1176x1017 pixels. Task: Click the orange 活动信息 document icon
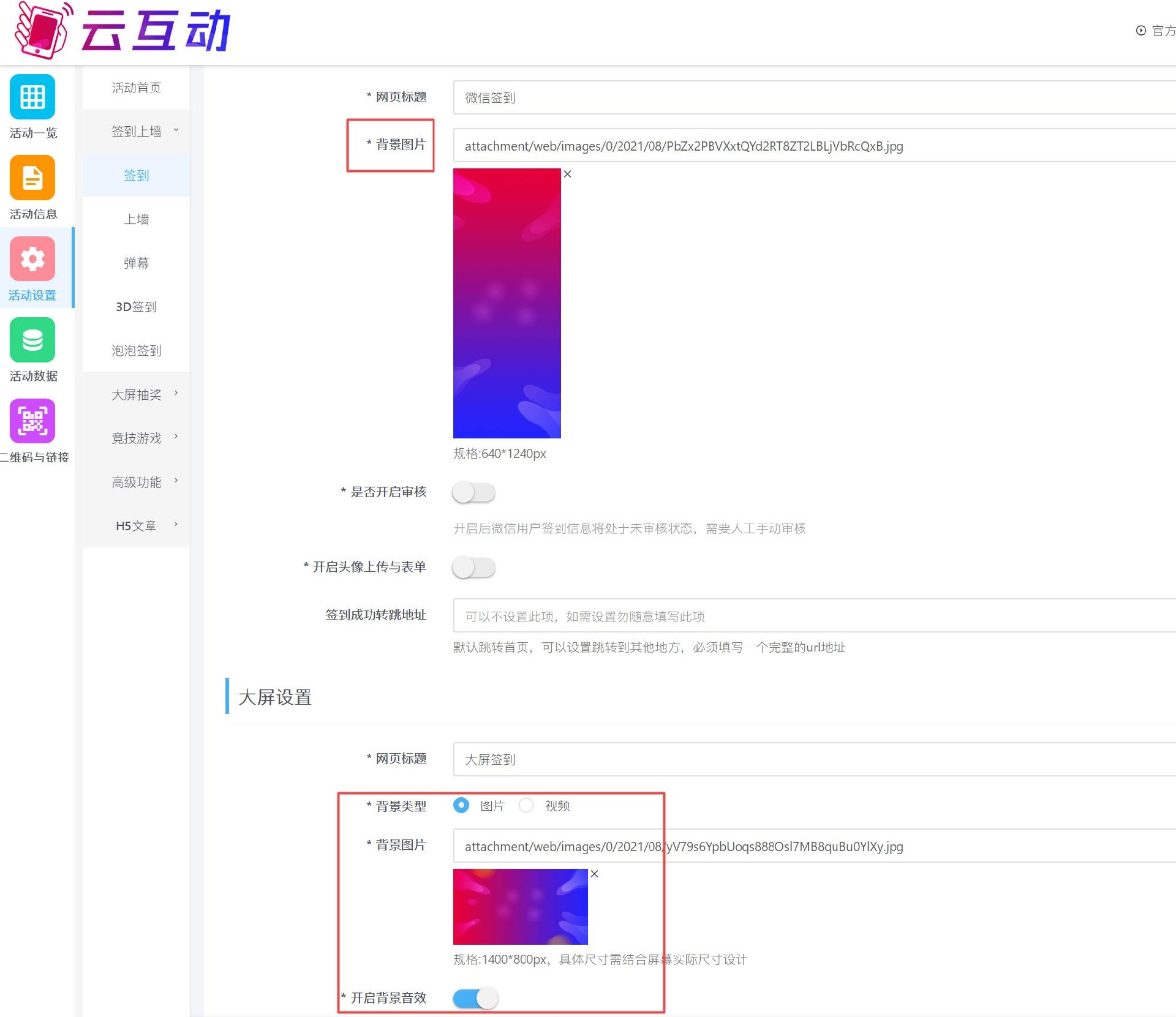tap(32, 178)
